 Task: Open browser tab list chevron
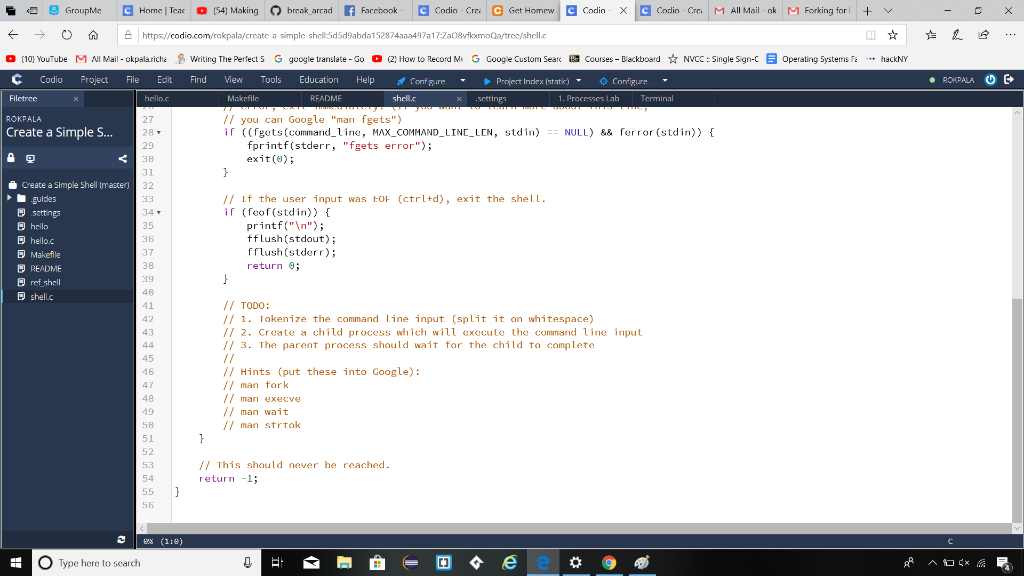point(888,10)
